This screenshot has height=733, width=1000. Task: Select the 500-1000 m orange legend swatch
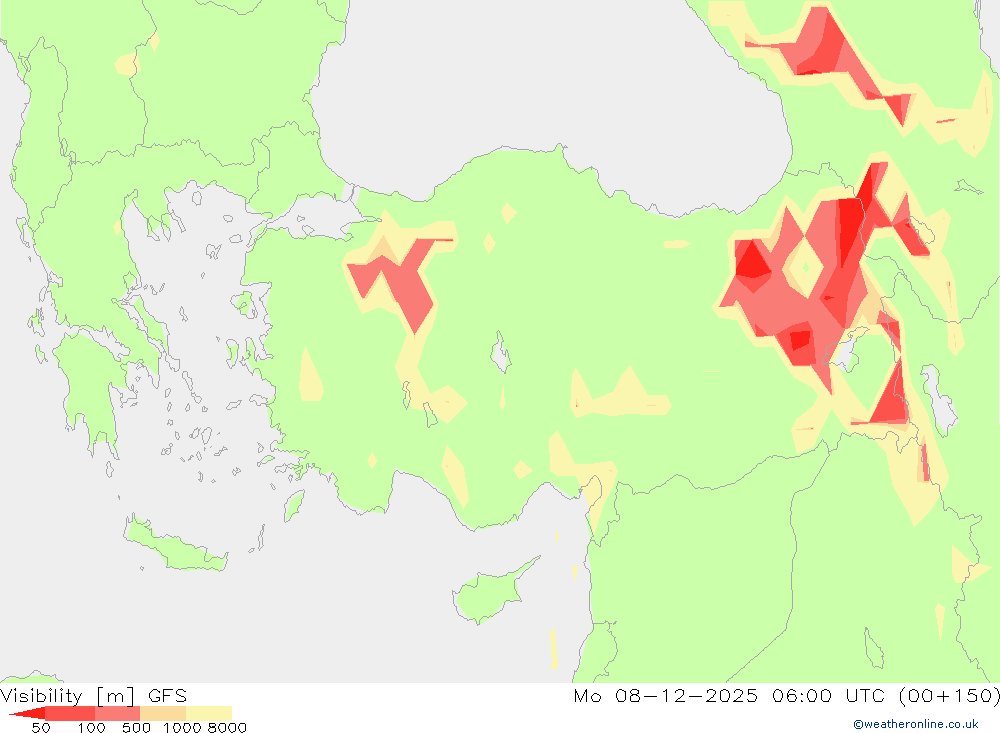point(163,713)
